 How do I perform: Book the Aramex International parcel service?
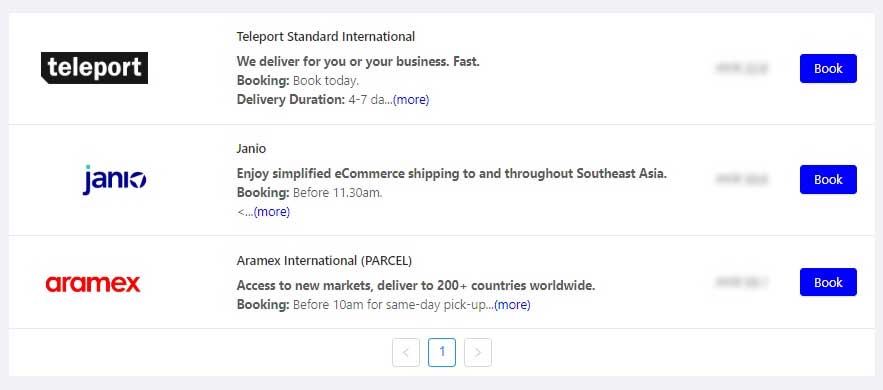pos(828,282)
